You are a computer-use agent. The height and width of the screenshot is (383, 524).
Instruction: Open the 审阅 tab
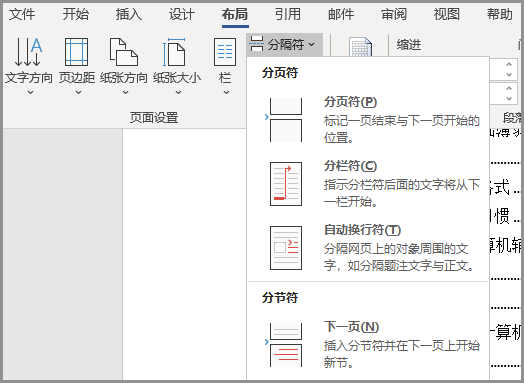[x=394, y=14]
